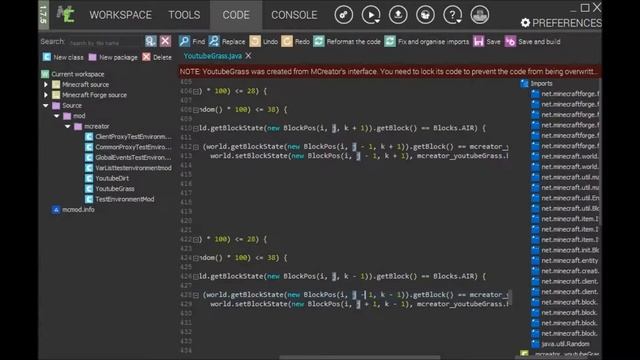Screen dimensions: 640x360
Task: Click the file search input field
Action: tap(105, 42)
